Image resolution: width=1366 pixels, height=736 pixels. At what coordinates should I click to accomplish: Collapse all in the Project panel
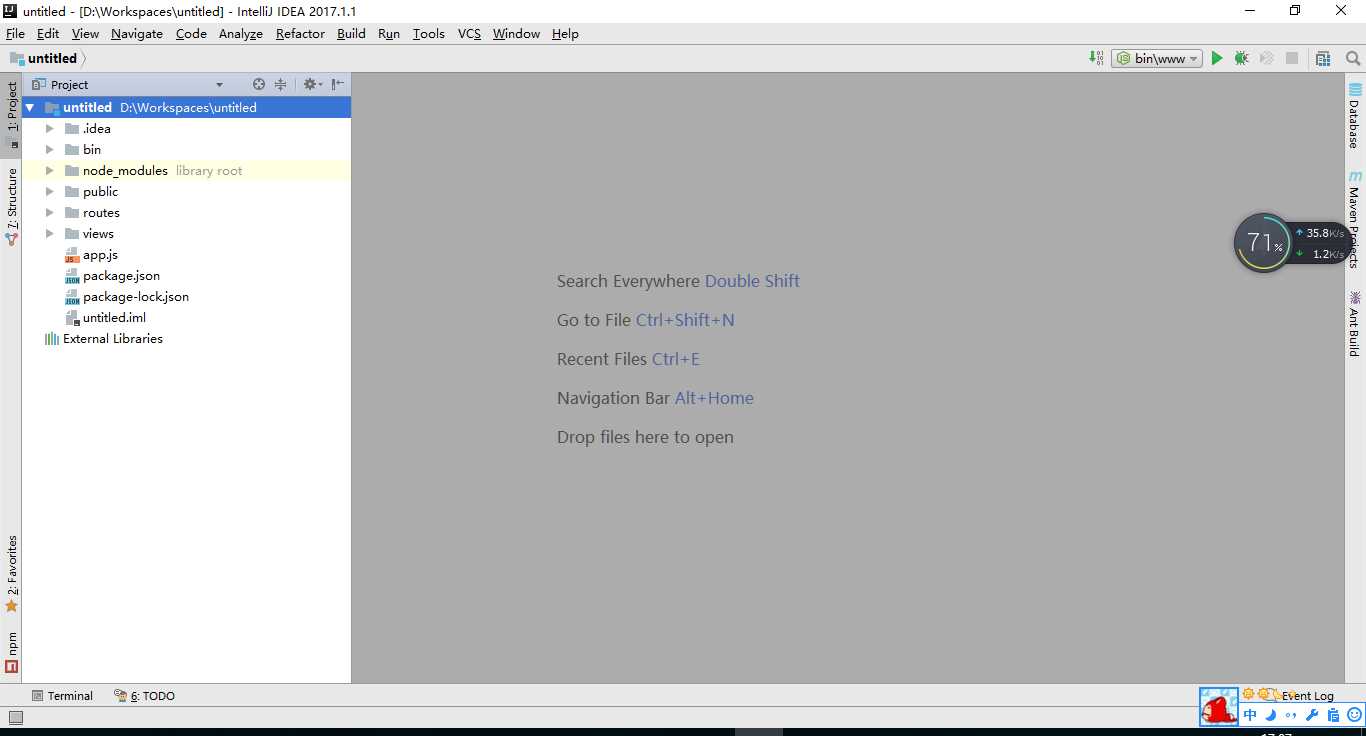(281, 85)
